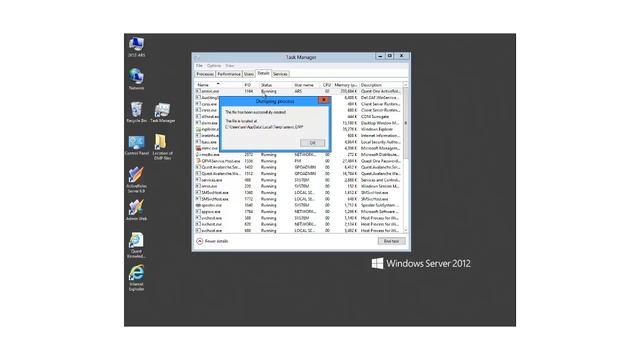Select the Location of DMP files folder
The width and height of the screenshot is (640, 360).
tap(162, 147)
